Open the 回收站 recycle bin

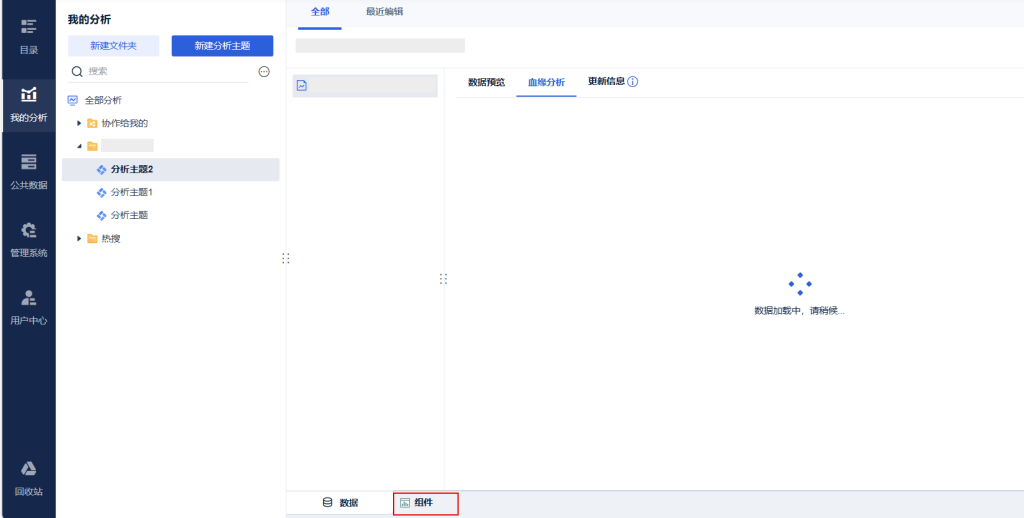[28, 478]
